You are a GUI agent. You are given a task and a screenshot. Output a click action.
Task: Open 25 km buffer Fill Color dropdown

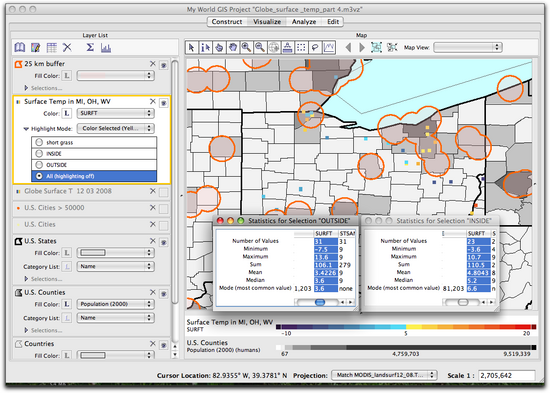[x=115, y=75]
